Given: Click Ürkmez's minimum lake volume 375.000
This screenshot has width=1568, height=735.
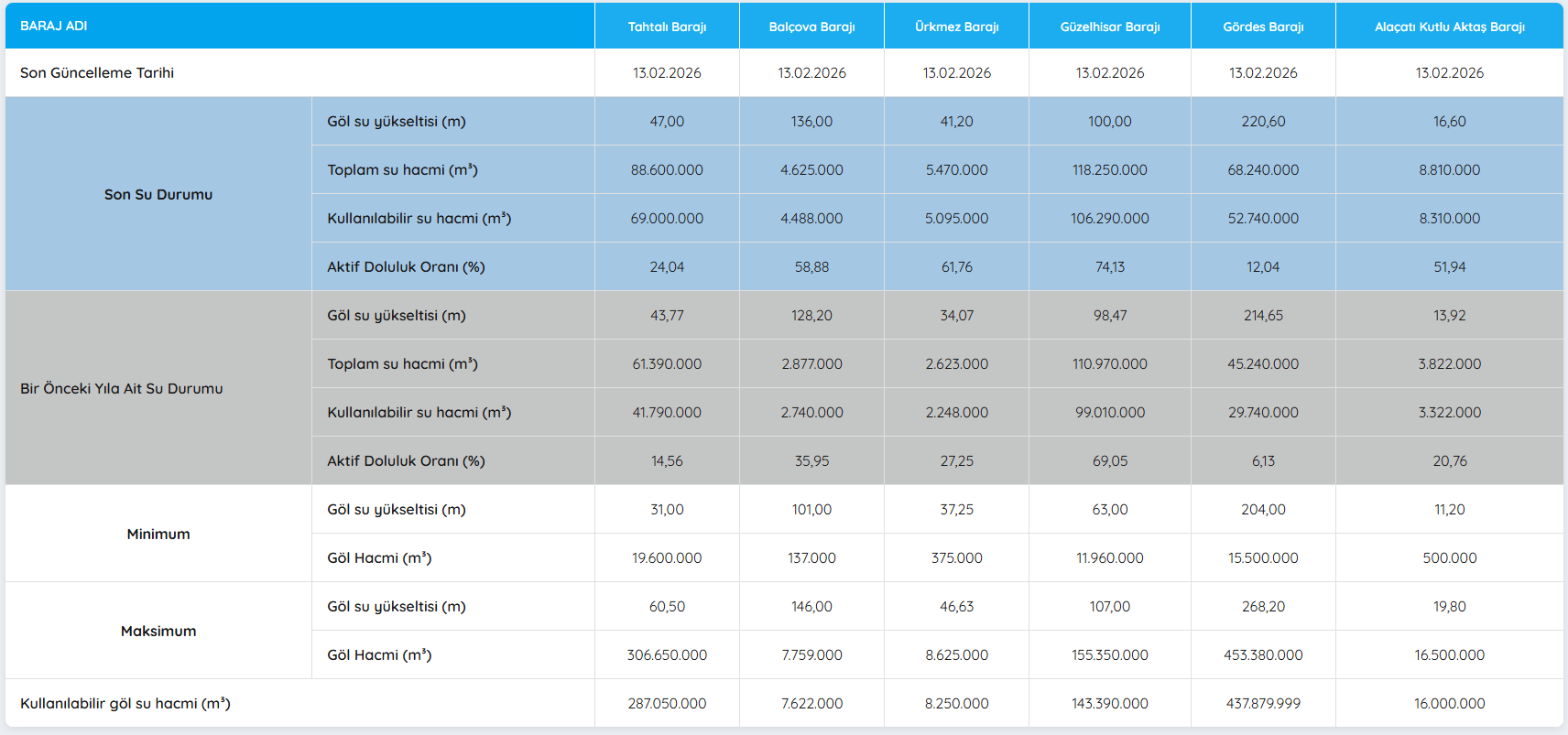Looking at the screenshot, I should (956, 558).
